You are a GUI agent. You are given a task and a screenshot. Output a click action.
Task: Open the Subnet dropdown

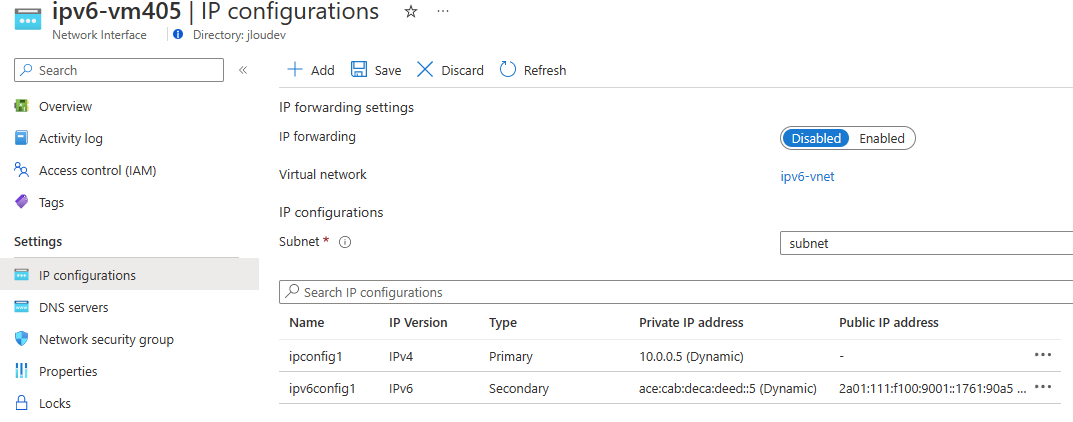click(927, 243)
